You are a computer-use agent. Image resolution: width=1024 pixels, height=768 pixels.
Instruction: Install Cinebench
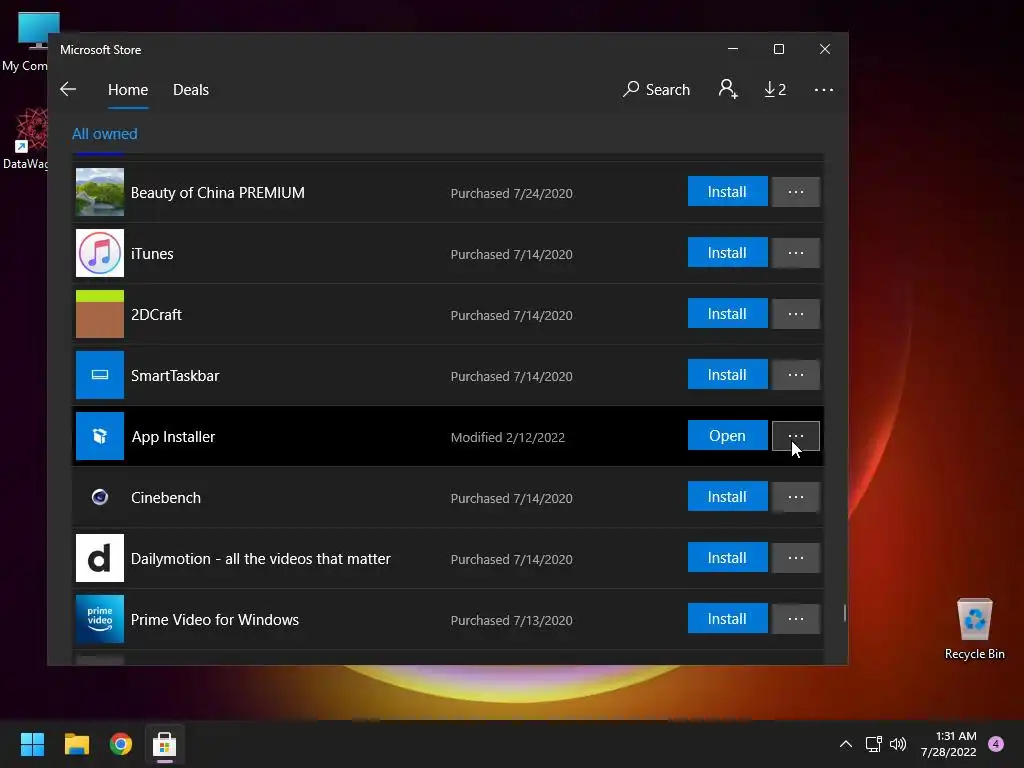point(728,497)
